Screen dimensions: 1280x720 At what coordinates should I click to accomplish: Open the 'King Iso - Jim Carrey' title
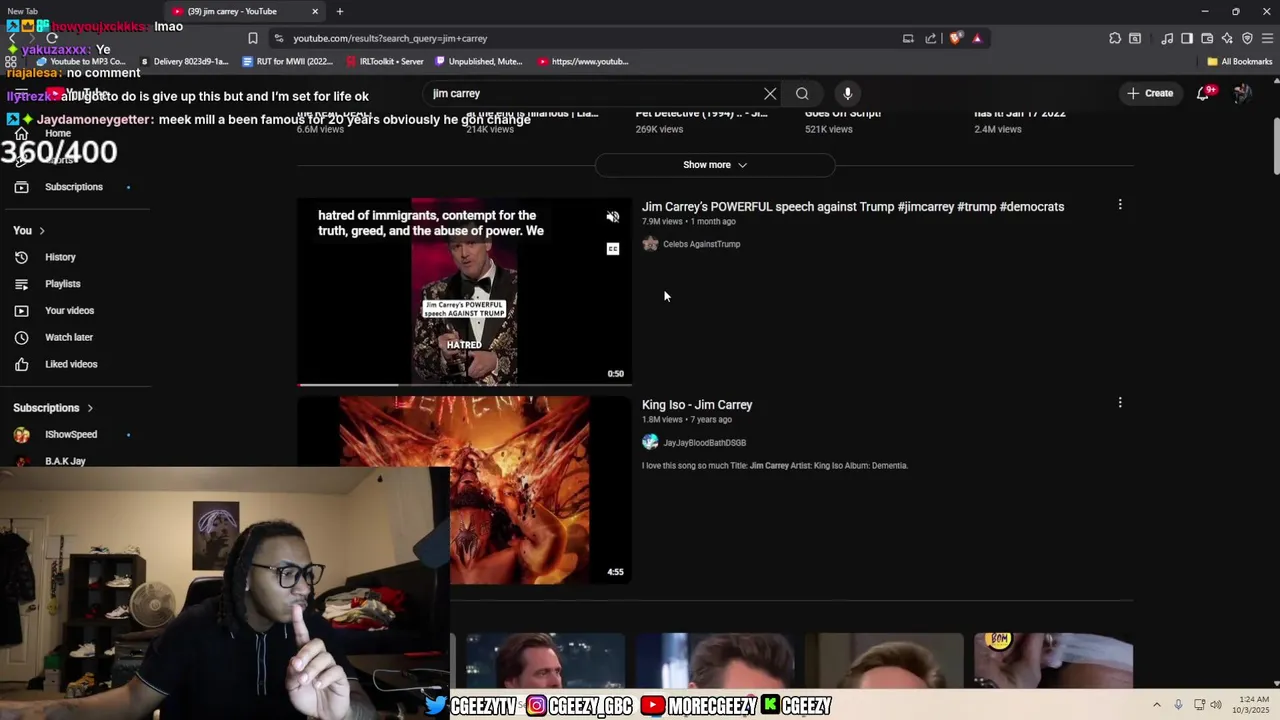pyautogui.click(x=697, y=405)
